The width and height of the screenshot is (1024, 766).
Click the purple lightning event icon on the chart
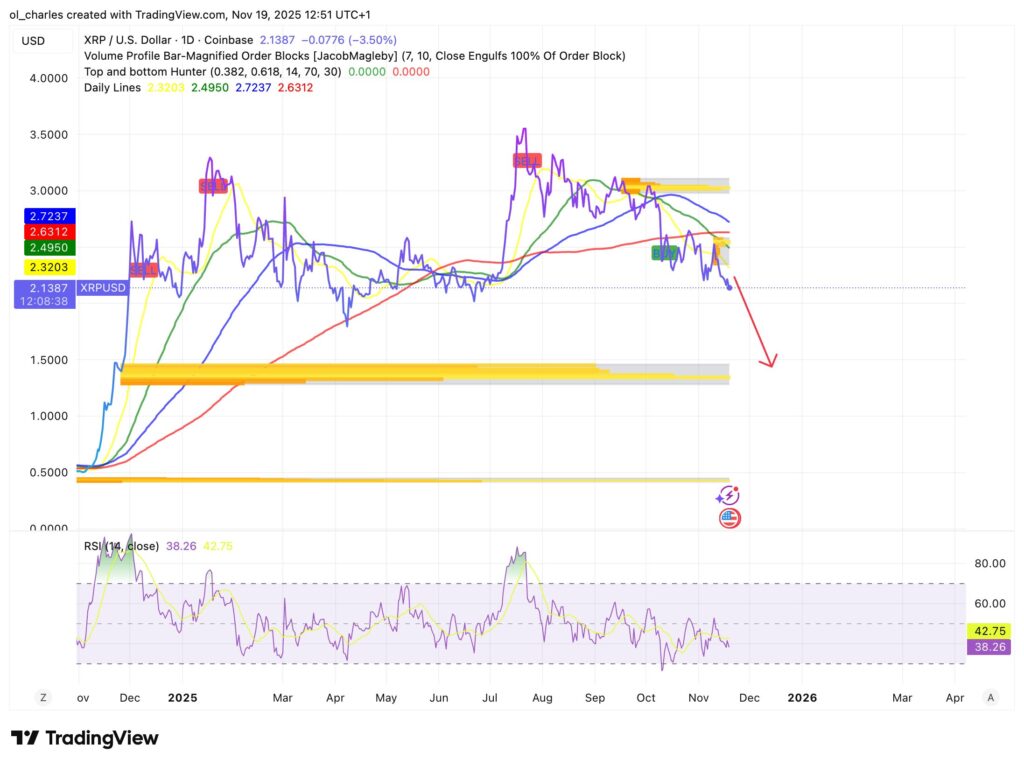729,493
